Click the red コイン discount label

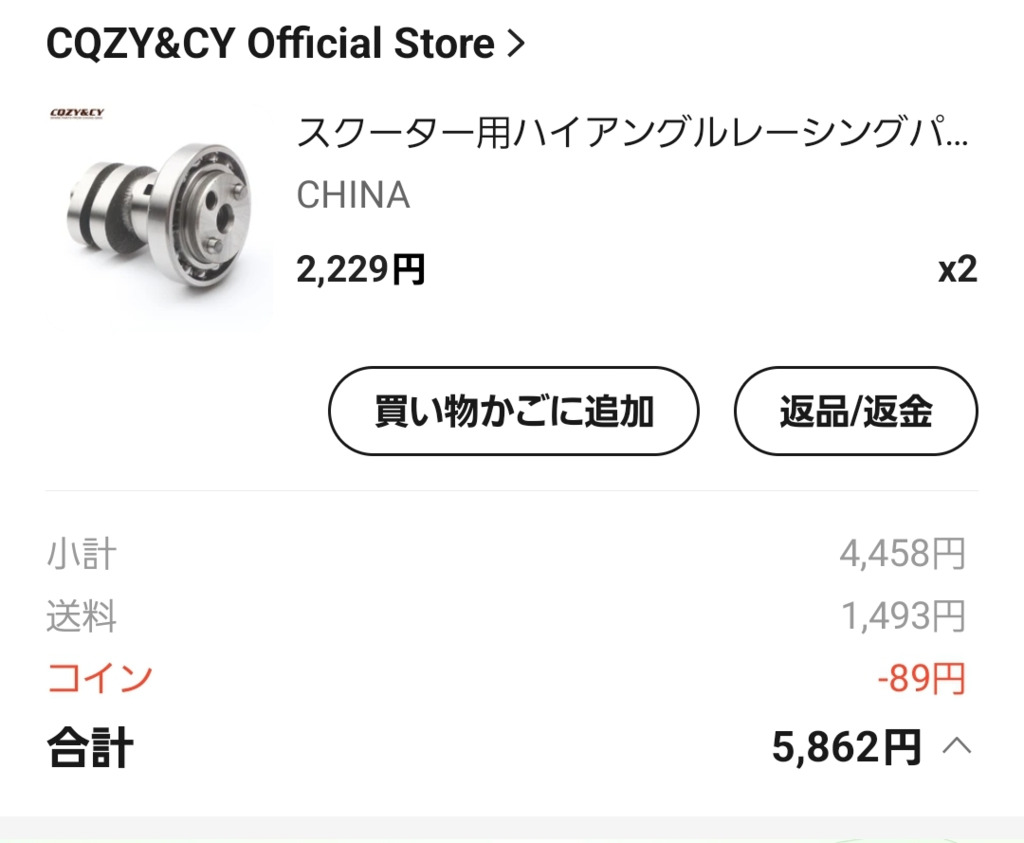99,678
